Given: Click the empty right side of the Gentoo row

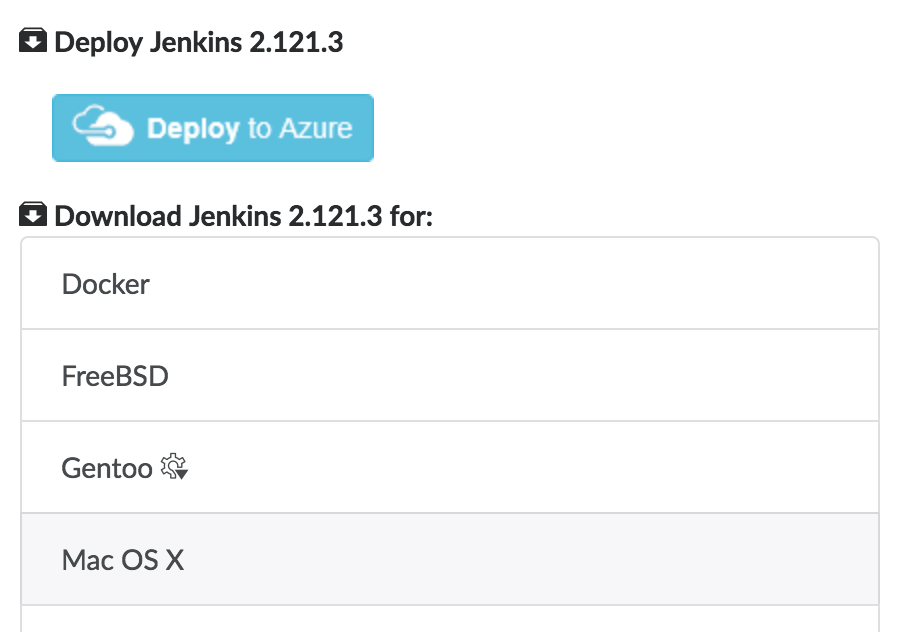Looking at the screenshot, I should tap(650, 468).
